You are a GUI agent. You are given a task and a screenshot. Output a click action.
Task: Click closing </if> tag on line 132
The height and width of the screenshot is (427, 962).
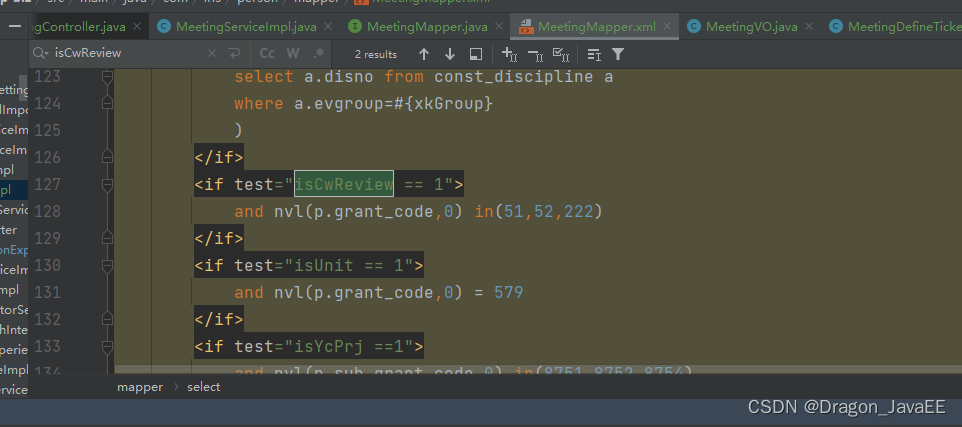click(x=219, y=319)
